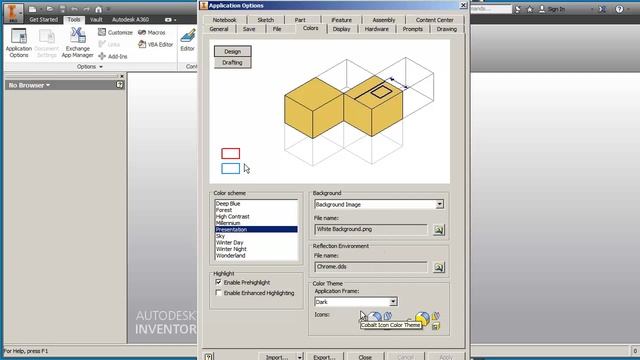Viewport: 640px width, 360px height.
Task: Open the Content Center tab
Action: [x=434, y=20]
